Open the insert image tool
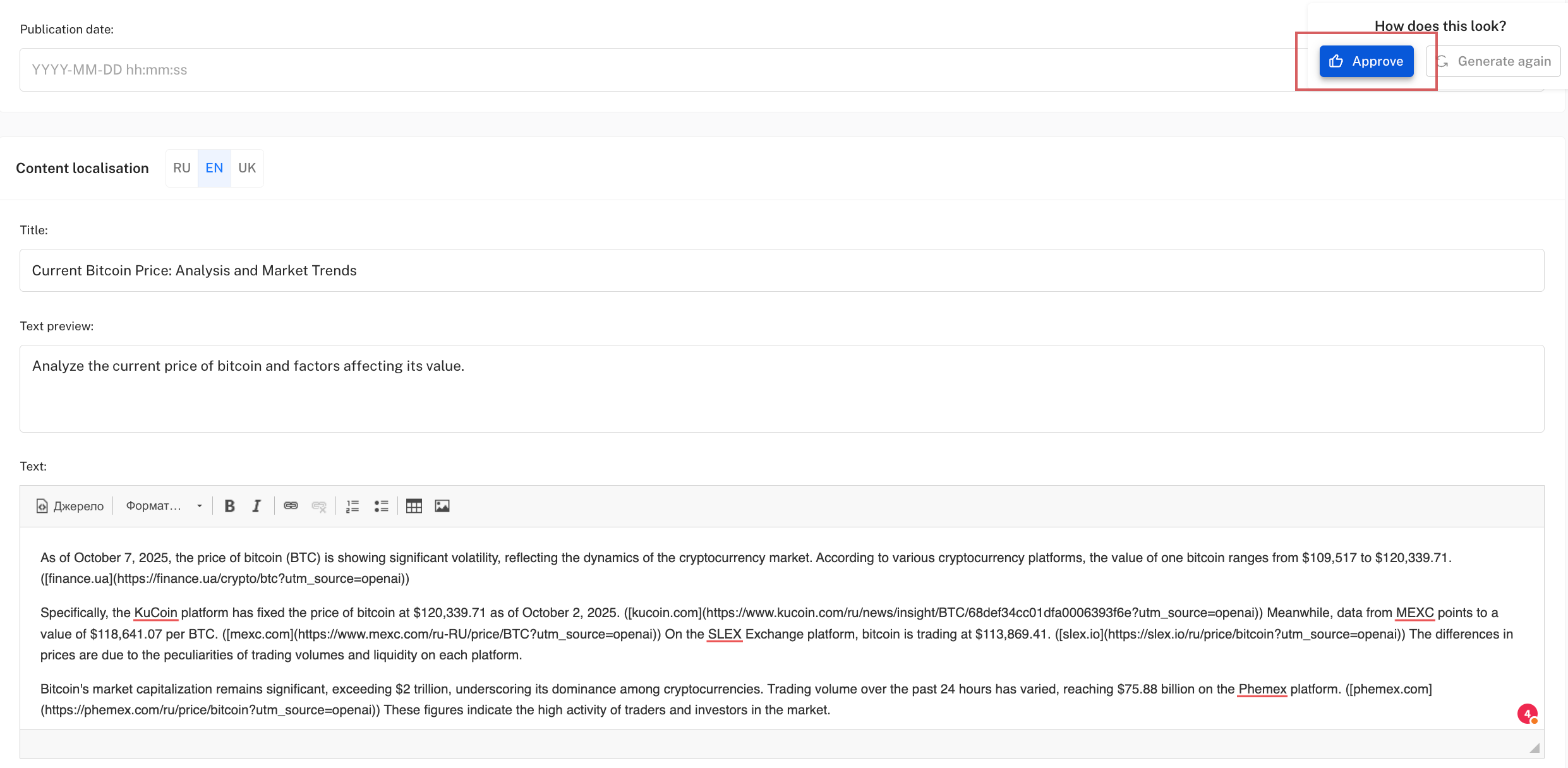1568x768 pixels. coord(442,506)
